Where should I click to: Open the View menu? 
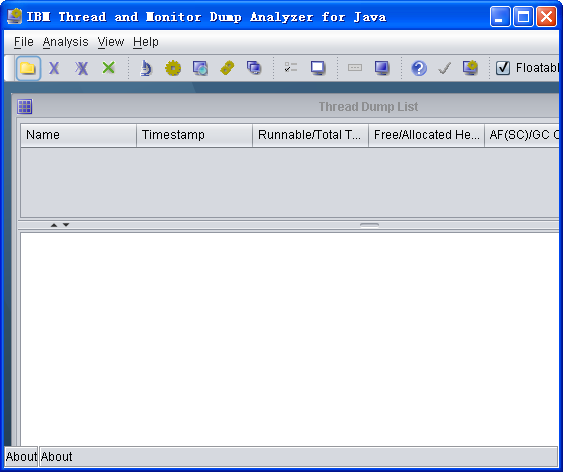click(111, 42)
